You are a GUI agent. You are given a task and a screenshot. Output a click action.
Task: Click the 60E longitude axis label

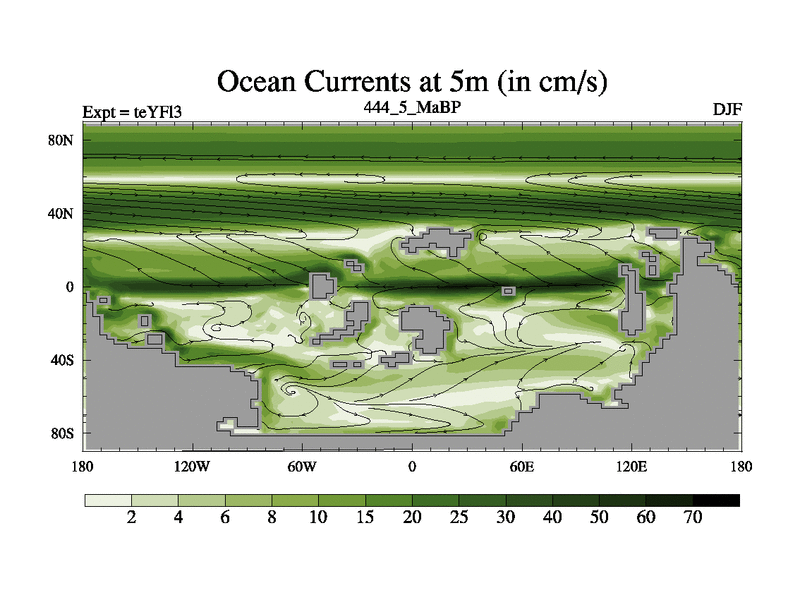(x=521, y=466)
